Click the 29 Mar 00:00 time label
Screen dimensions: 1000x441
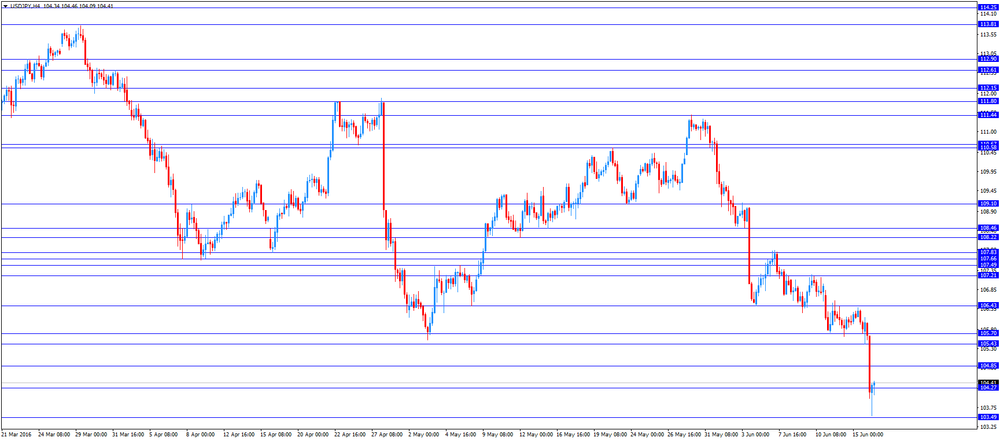[90, 435]
